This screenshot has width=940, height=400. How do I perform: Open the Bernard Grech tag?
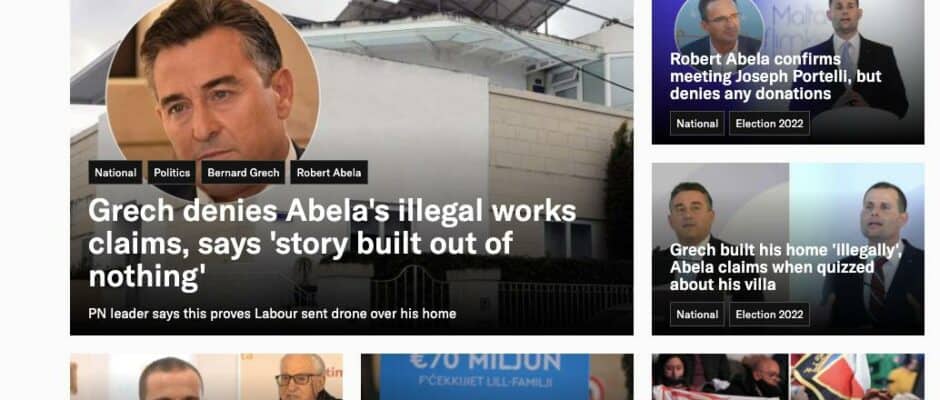tap(243, 173)
